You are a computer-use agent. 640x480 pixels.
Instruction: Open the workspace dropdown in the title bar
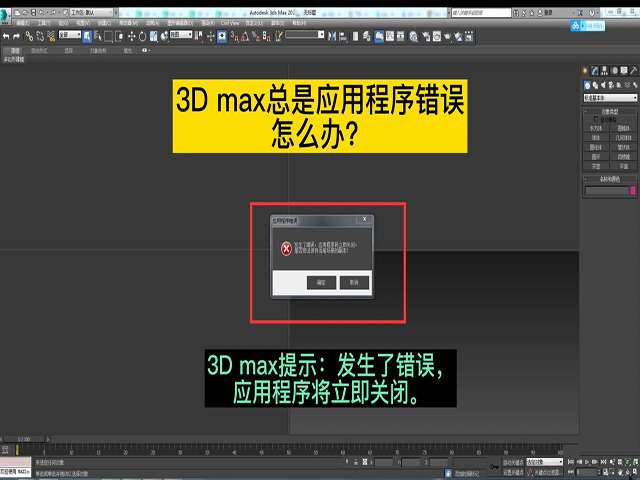coord(92,13)
